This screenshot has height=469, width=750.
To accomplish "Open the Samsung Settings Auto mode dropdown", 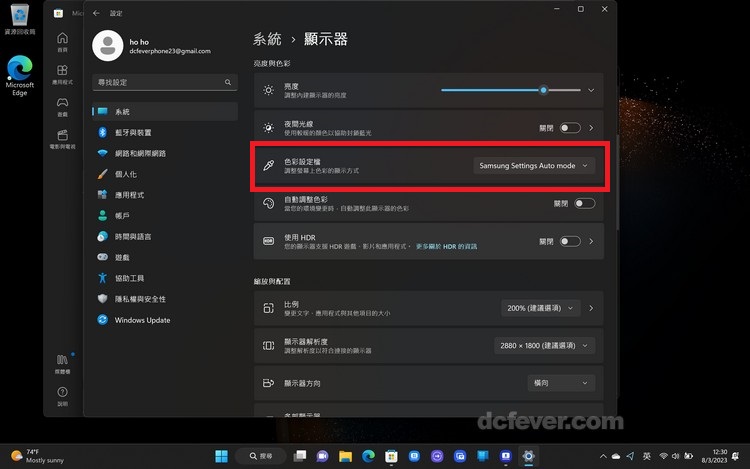I will click(x=534, y=166).
